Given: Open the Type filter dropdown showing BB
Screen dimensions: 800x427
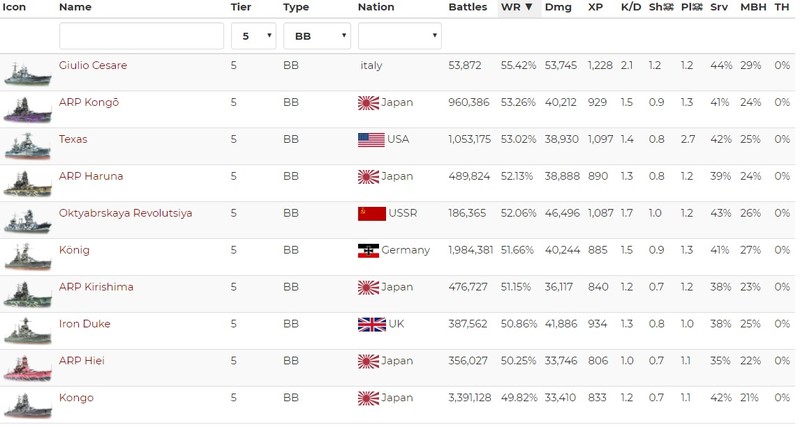Looking at the screenshot, I should pyautogui.click(x=317, y=36).
